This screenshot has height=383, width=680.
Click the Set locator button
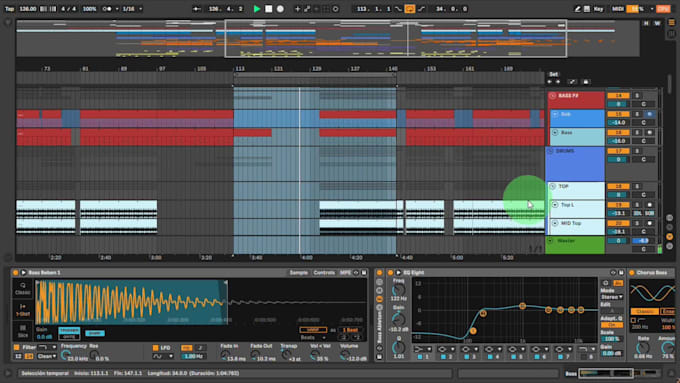[x=553, y=74]
